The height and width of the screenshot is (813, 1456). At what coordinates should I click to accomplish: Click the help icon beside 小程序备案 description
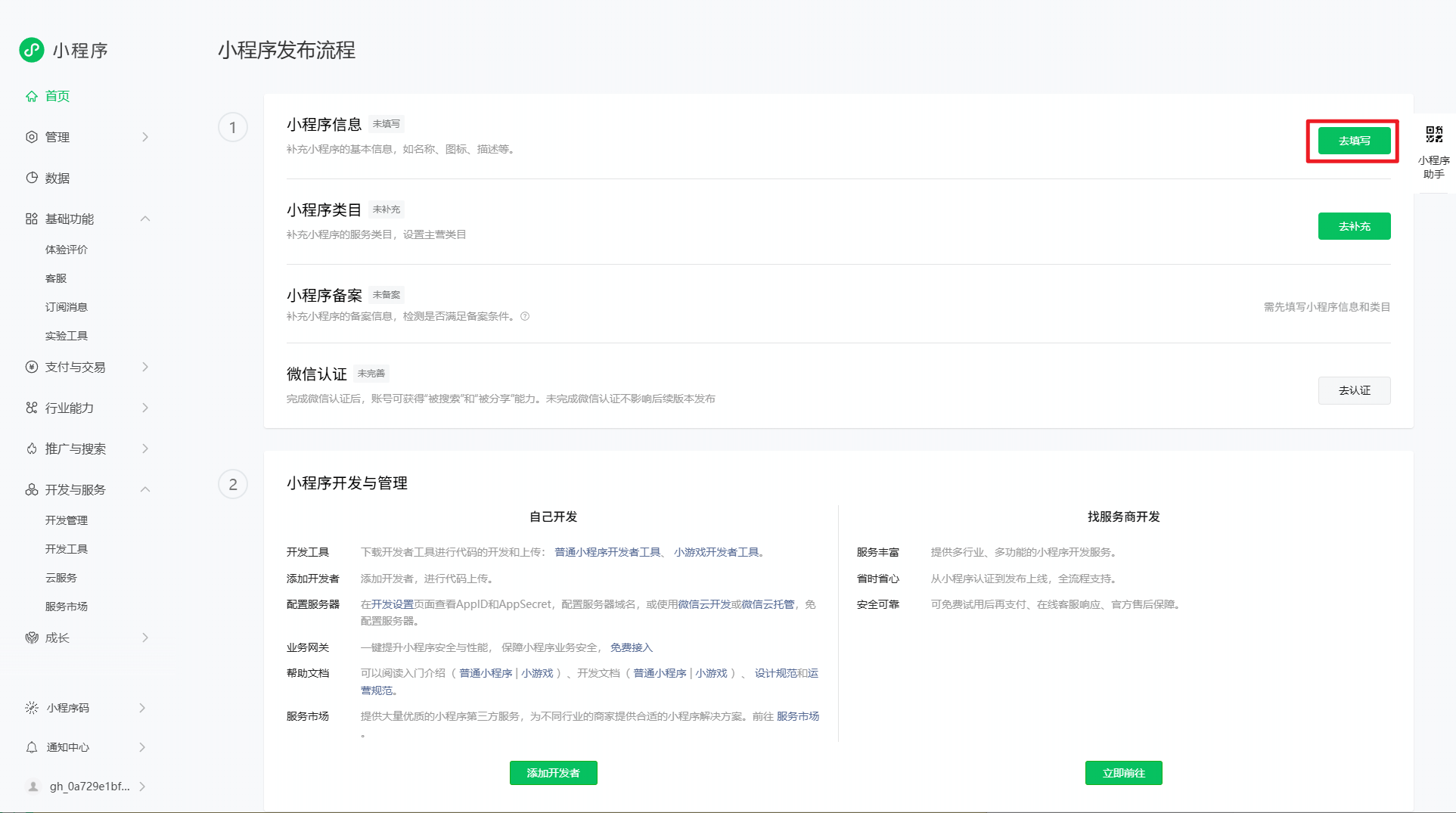coord(525,316)
